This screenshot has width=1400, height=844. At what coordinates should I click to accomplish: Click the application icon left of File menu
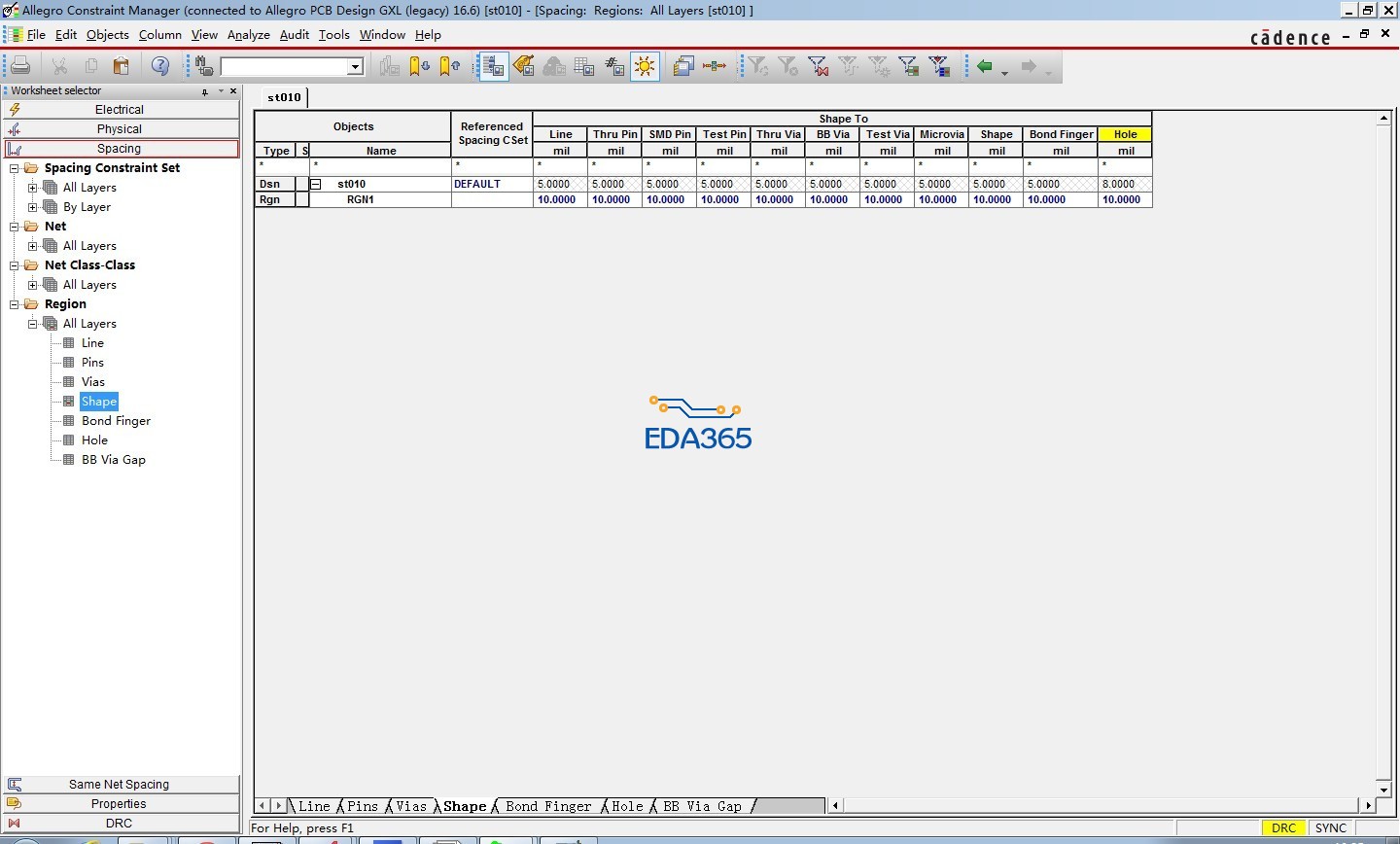(14, 35)
